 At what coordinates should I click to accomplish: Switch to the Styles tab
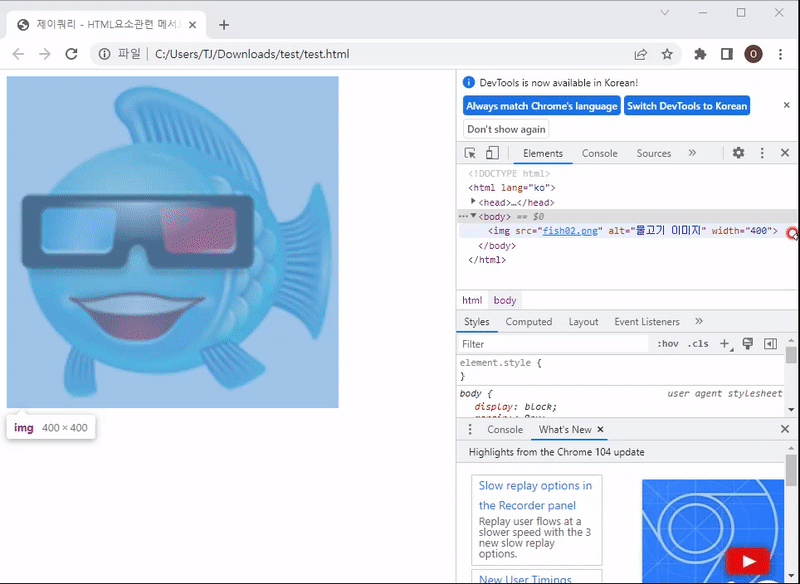click(477, 322)
